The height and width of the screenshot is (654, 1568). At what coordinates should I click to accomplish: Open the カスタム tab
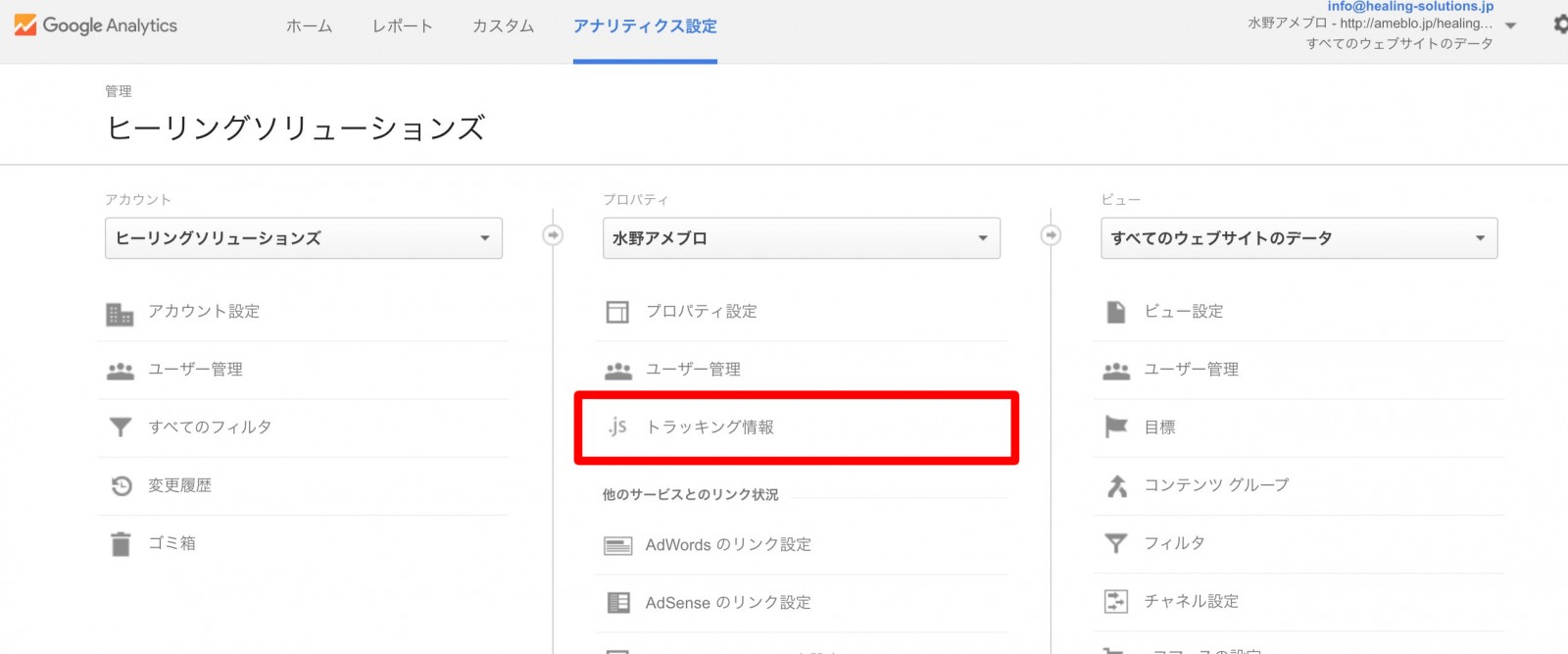pos(503,26)
